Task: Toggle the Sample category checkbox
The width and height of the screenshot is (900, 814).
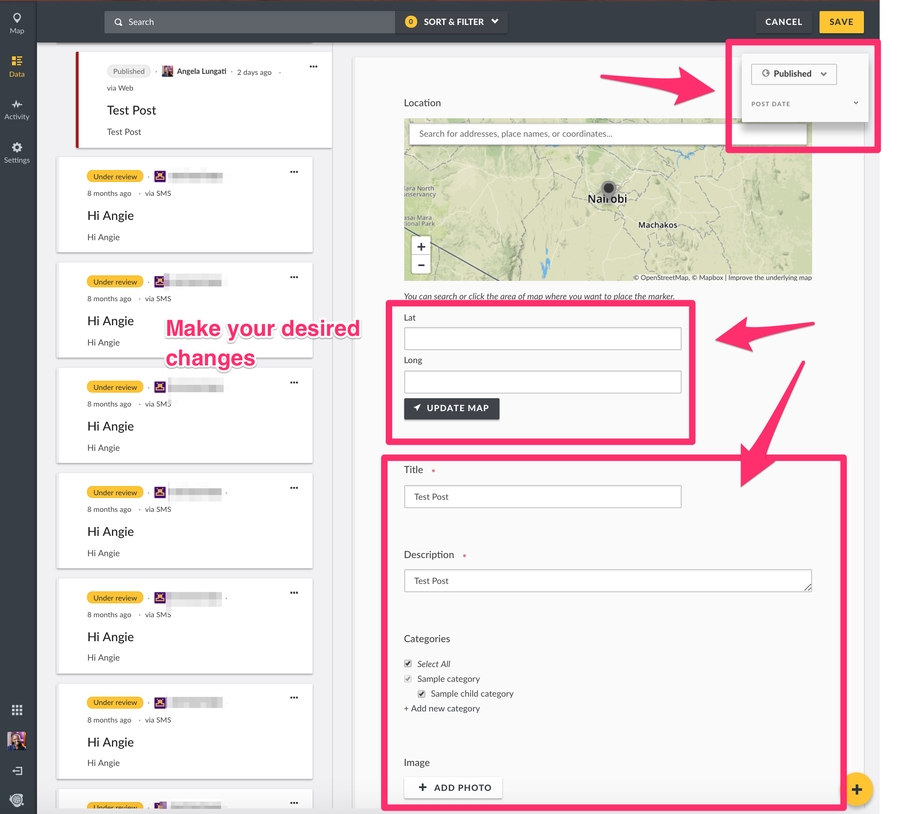Action: tap(408, 679)
